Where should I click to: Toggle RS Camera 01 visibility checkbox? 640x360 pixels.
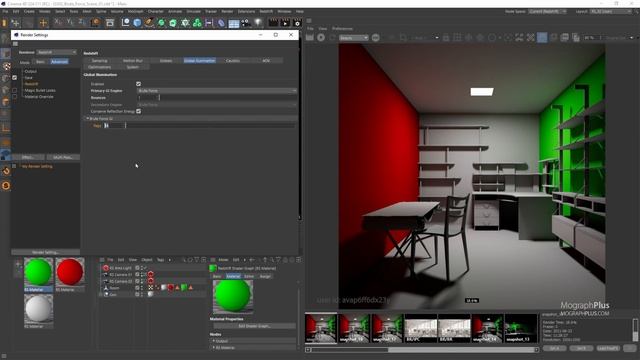(137, 275)
